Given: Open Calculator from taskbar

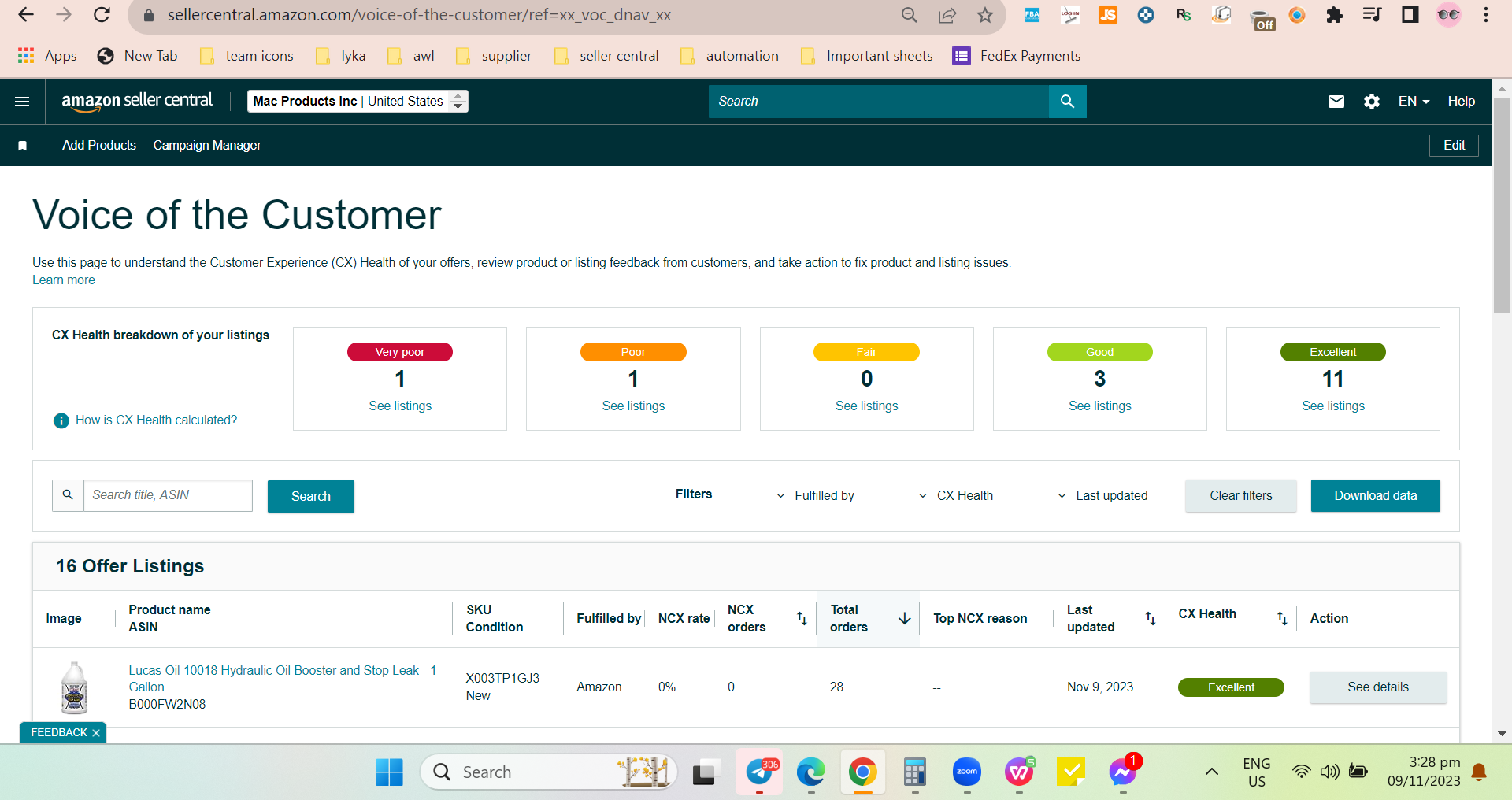Looking at the screenshot, I should coord(914,772).
